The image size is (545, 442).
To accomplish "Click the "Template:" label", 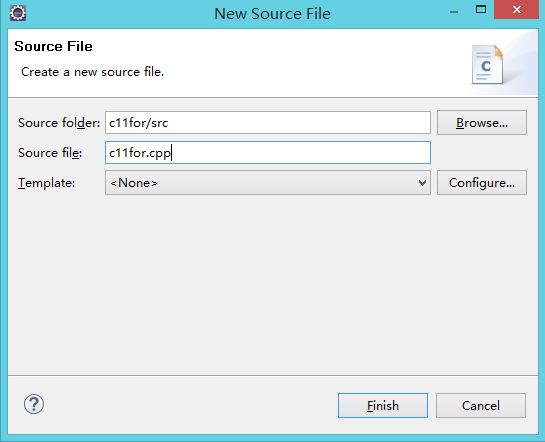I will (x=47, y=183).
